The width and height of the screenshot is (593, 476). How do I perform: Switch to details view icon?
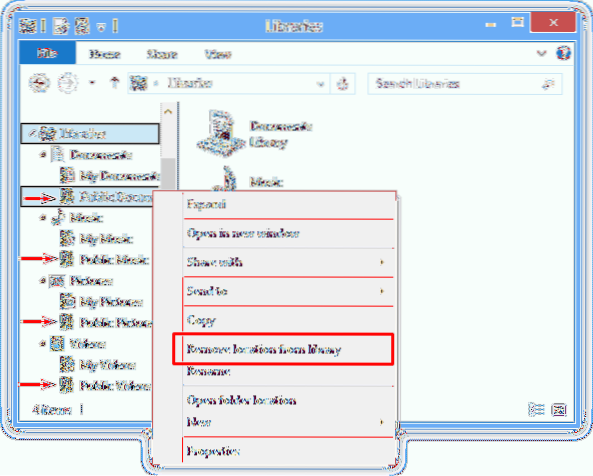pos(536,409)
